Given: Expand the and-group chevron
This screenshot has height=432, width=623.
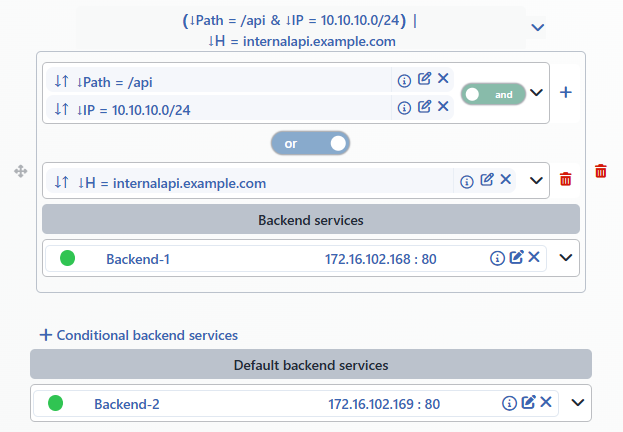Looking at the screenshot, I should coord(536,93).
